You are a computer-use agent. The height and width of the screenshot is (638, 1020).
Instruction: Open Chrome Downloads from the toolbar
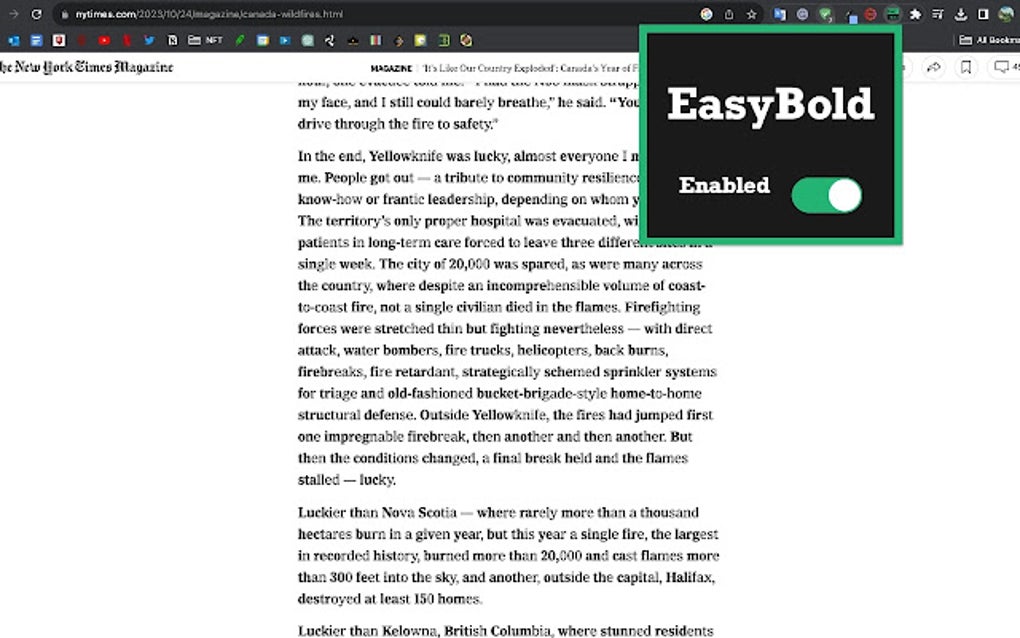[x=960, y=14]
